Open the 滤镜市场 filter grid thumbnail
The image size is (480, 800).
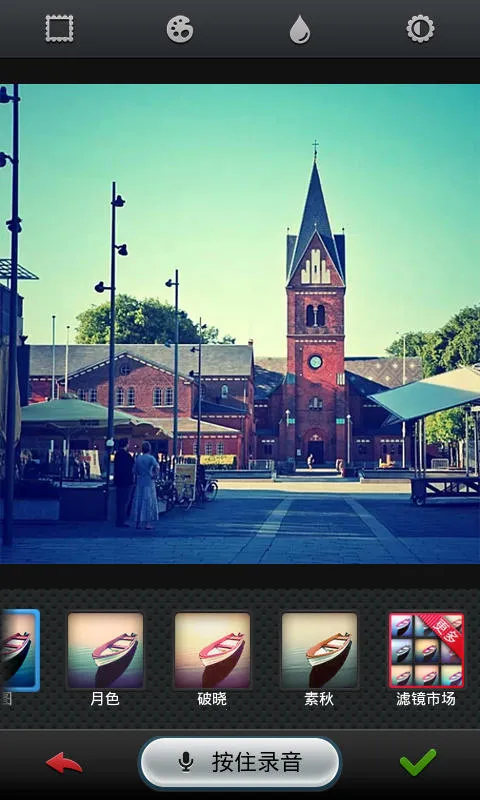point(426,651)
